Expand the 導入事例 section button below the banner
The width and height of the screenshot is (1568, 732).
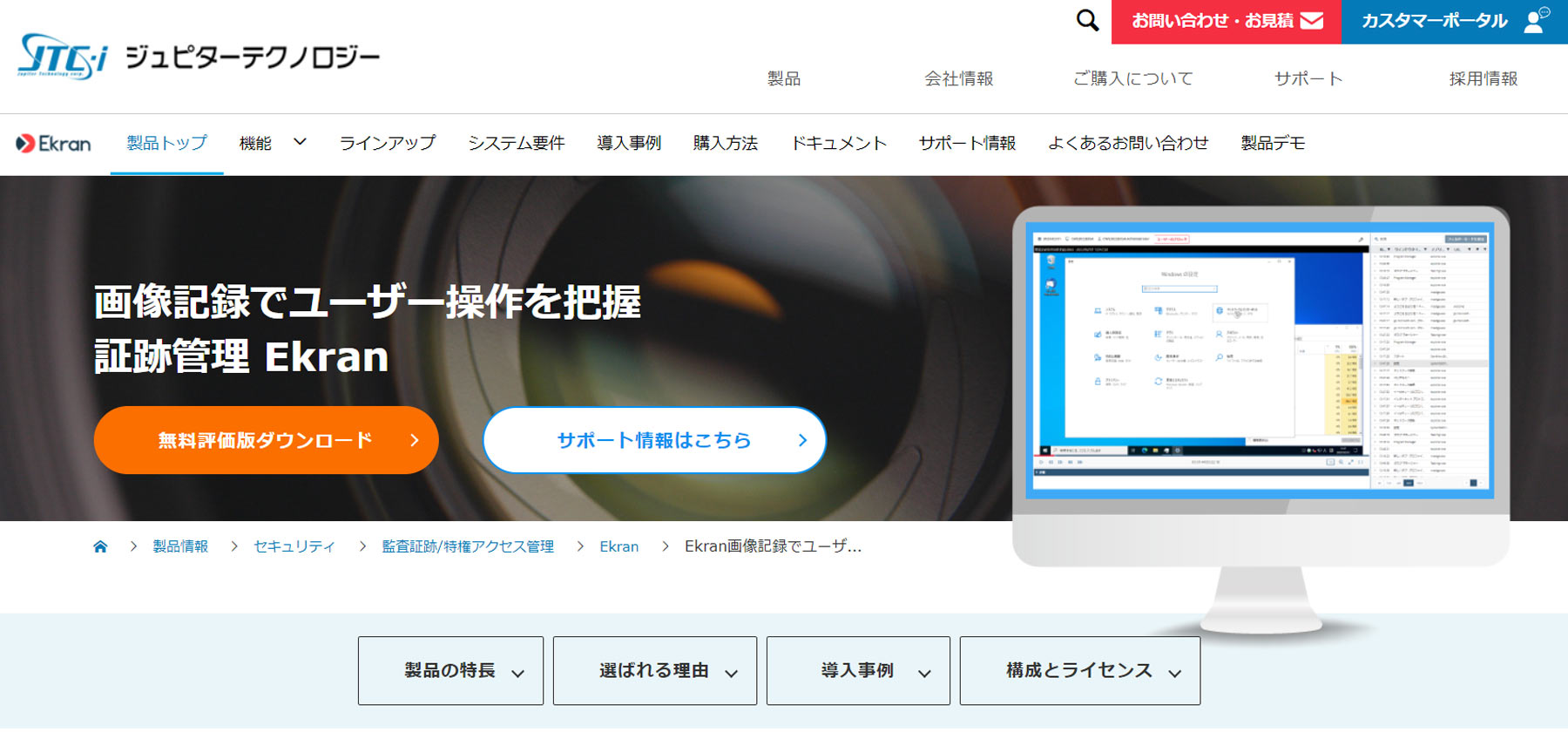858,671
